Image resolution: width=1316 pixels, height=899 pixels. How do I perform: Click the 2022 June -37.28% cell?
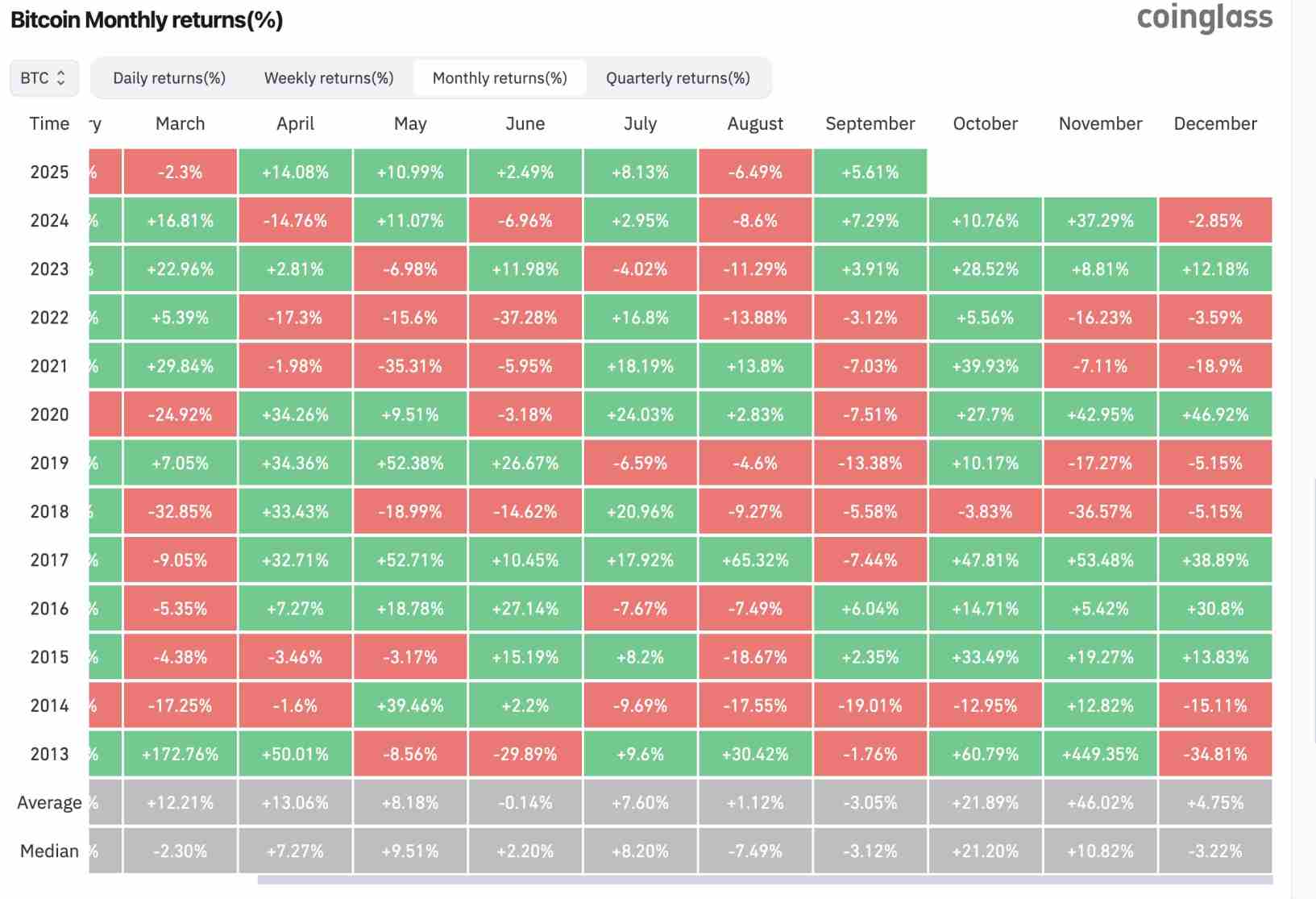tap(525, 318)
